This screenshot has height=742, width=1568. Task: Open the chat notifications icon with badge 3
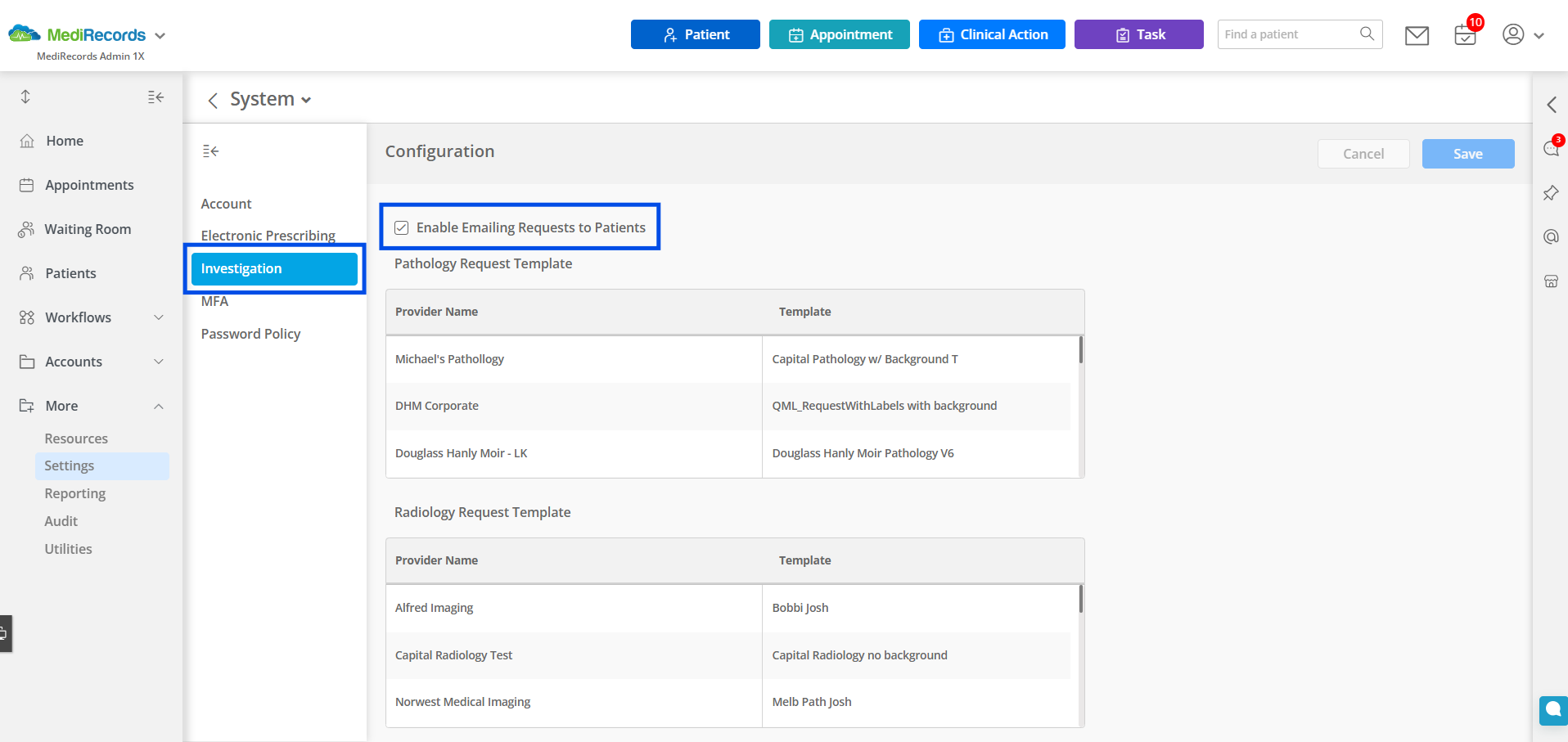click(1552, 147)
